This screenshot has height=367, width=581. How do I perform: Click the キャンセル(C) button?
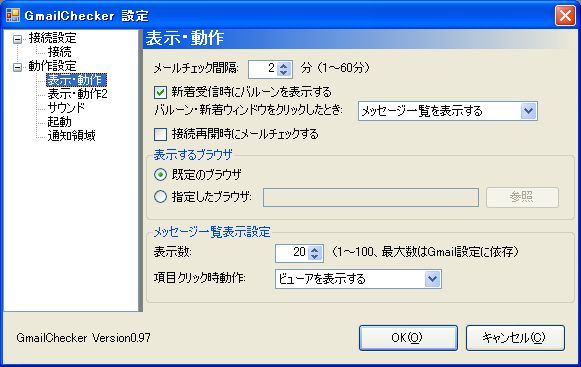pyautogui.click(x=515, y=338)
